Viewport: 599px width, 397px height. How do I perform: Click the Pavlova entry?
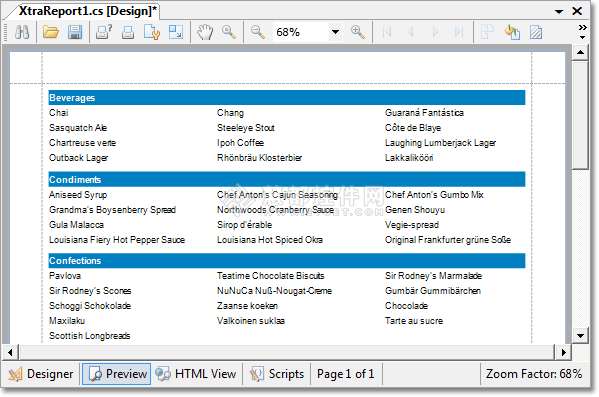(65, 276)
